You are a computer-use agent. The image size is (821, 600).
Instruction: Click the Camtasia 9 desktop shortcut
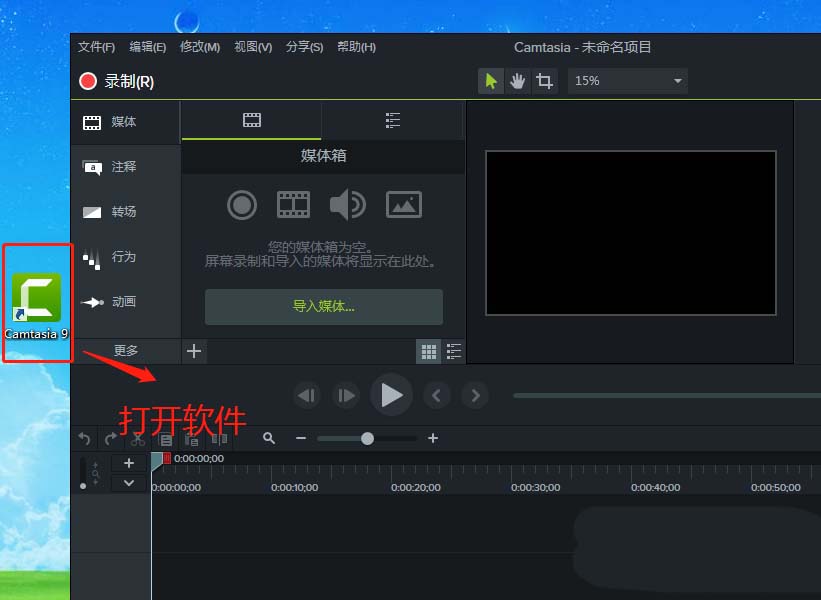pos(37,307)
